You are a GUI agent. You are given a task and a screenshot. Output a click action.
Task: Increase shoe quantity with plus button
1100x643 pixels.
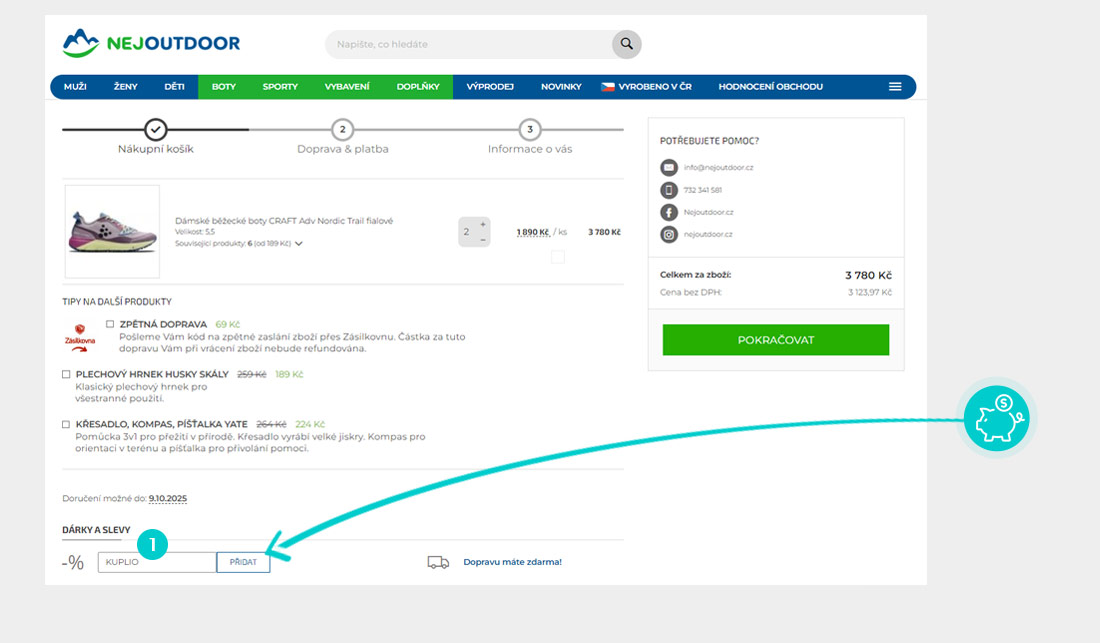pos(483,224)
